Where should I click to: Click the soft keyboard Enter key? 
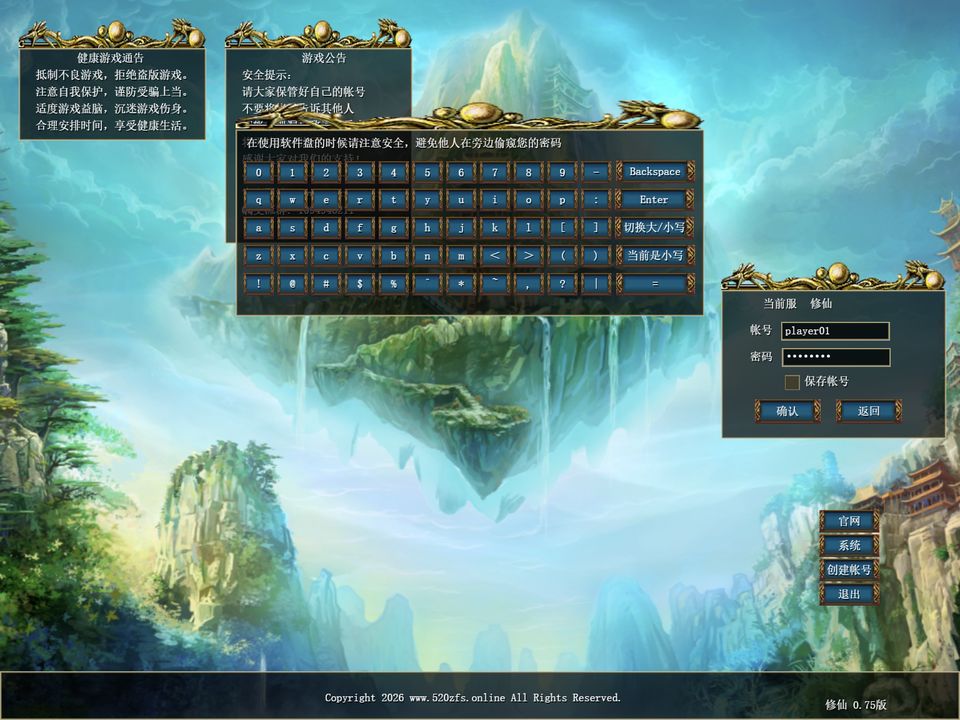(655, 200)
